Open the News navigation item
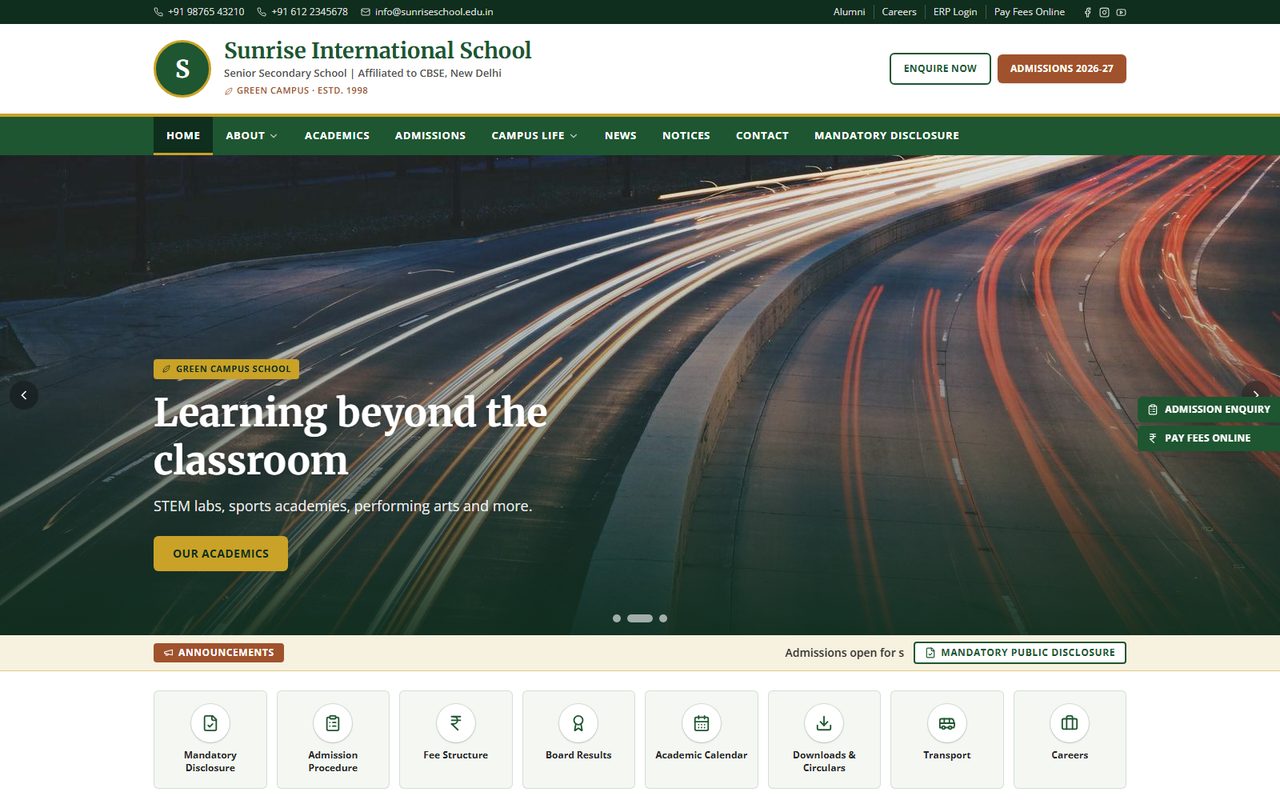Image resolution: width=1280 pixels, height=800 pixels. click(x=620, y=136)
